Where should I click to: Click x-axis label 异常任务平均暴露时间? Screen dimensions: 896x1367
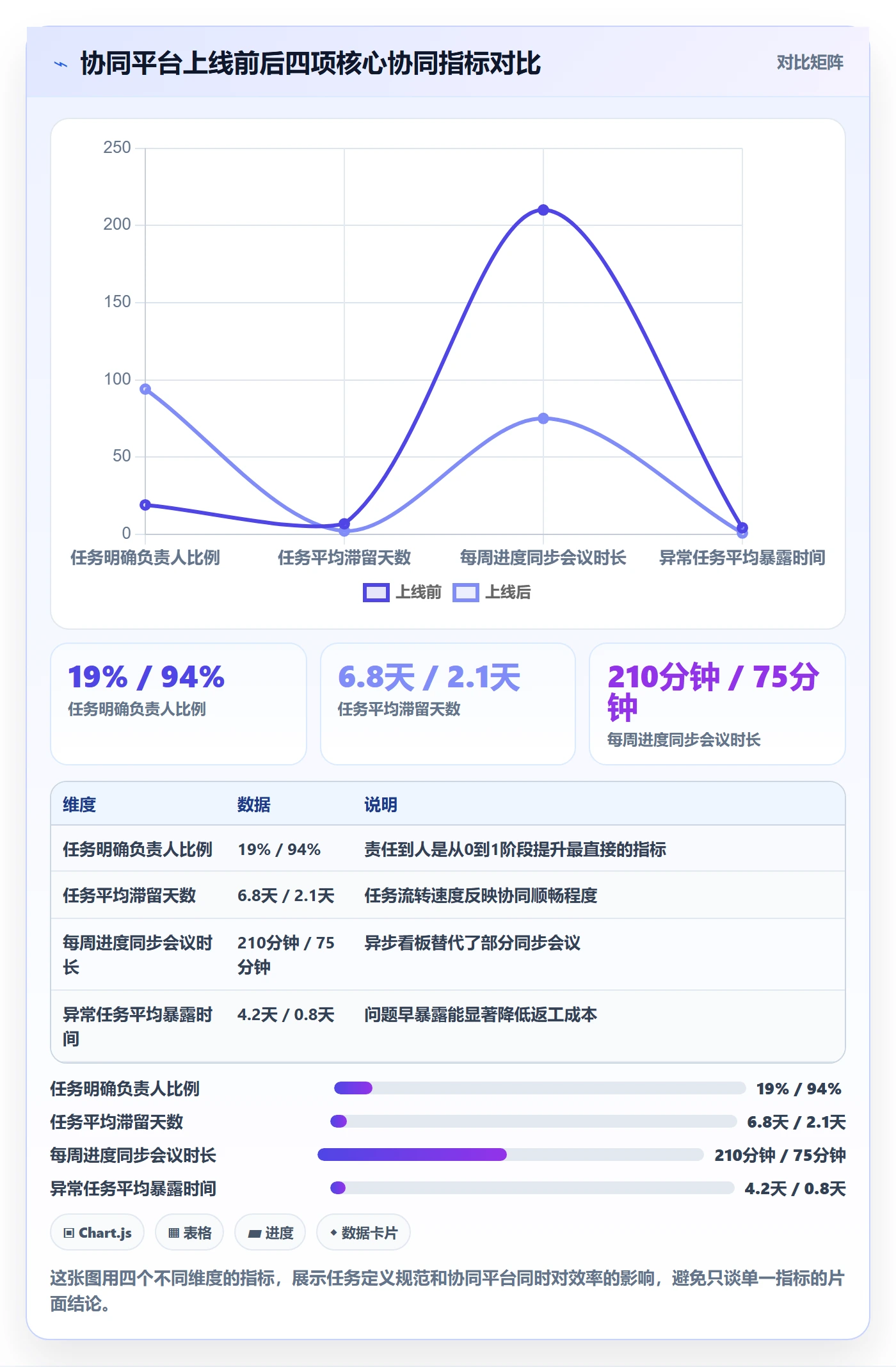pyautogui.click(x=742, y=557)
